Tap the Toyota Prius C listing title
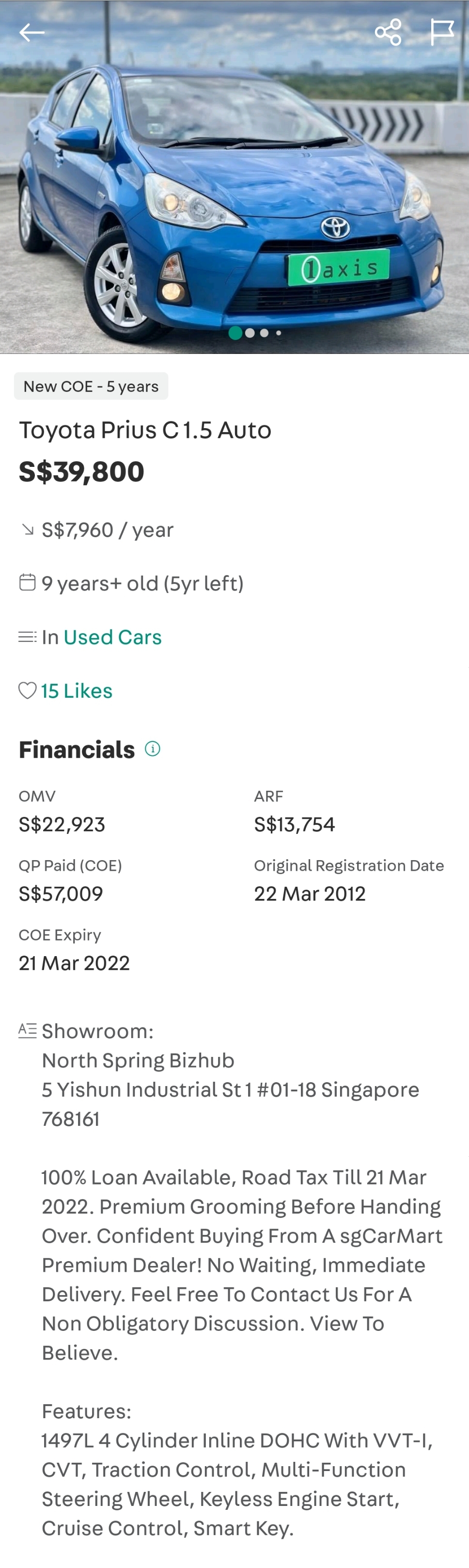 tap(145, 430)
